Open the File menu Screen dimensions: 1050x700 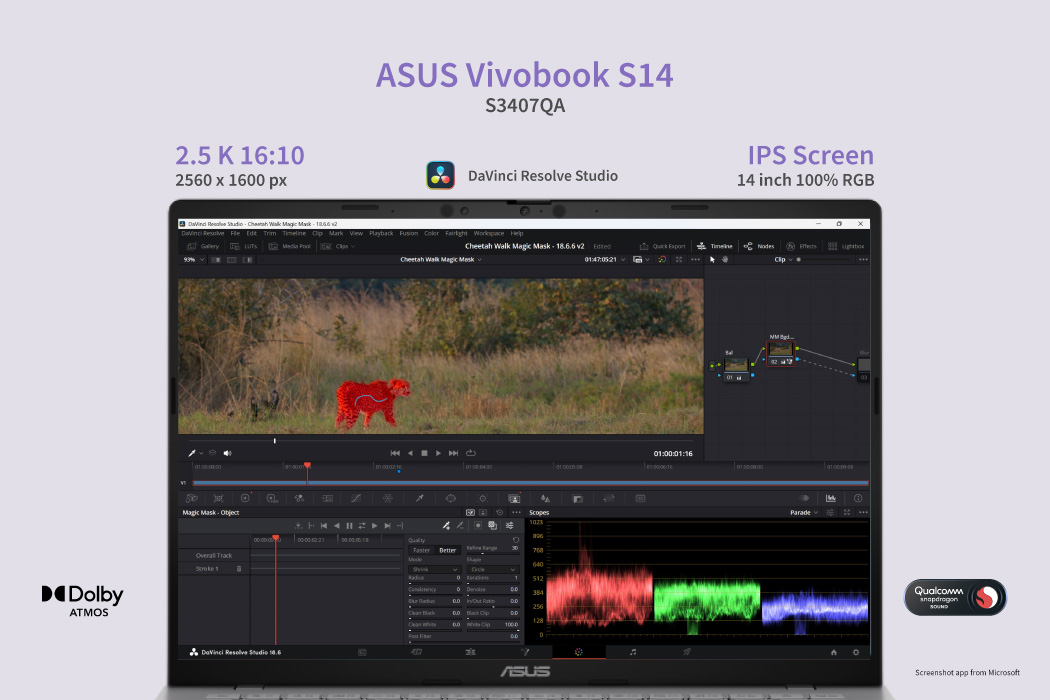tap(235, 233)
